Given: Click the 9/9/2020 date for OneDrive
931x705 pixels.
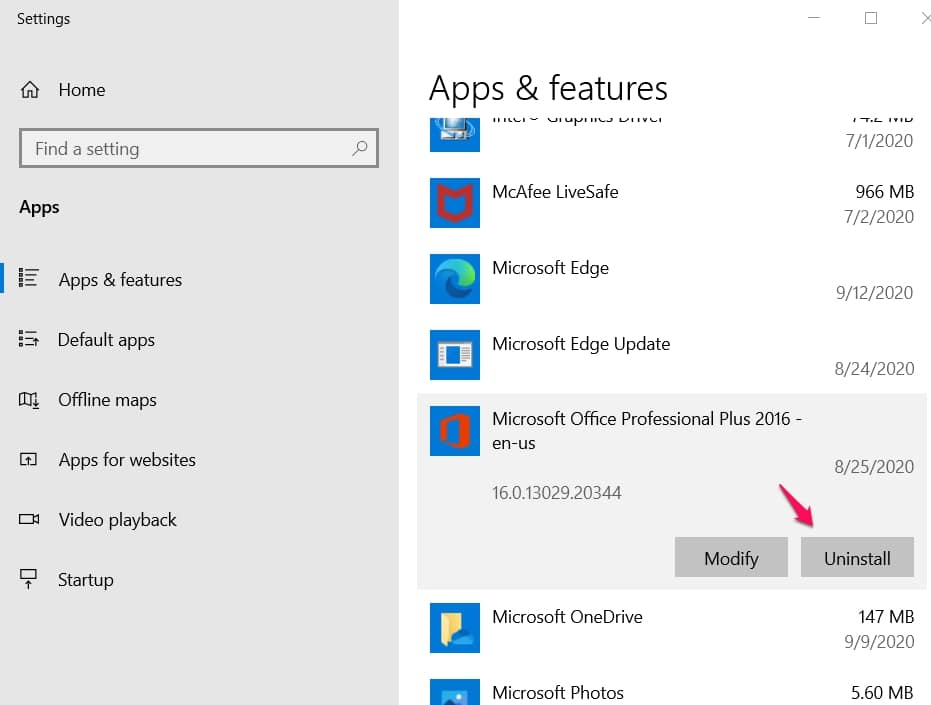Looking at the screenshot, I should tap(879, 642).
